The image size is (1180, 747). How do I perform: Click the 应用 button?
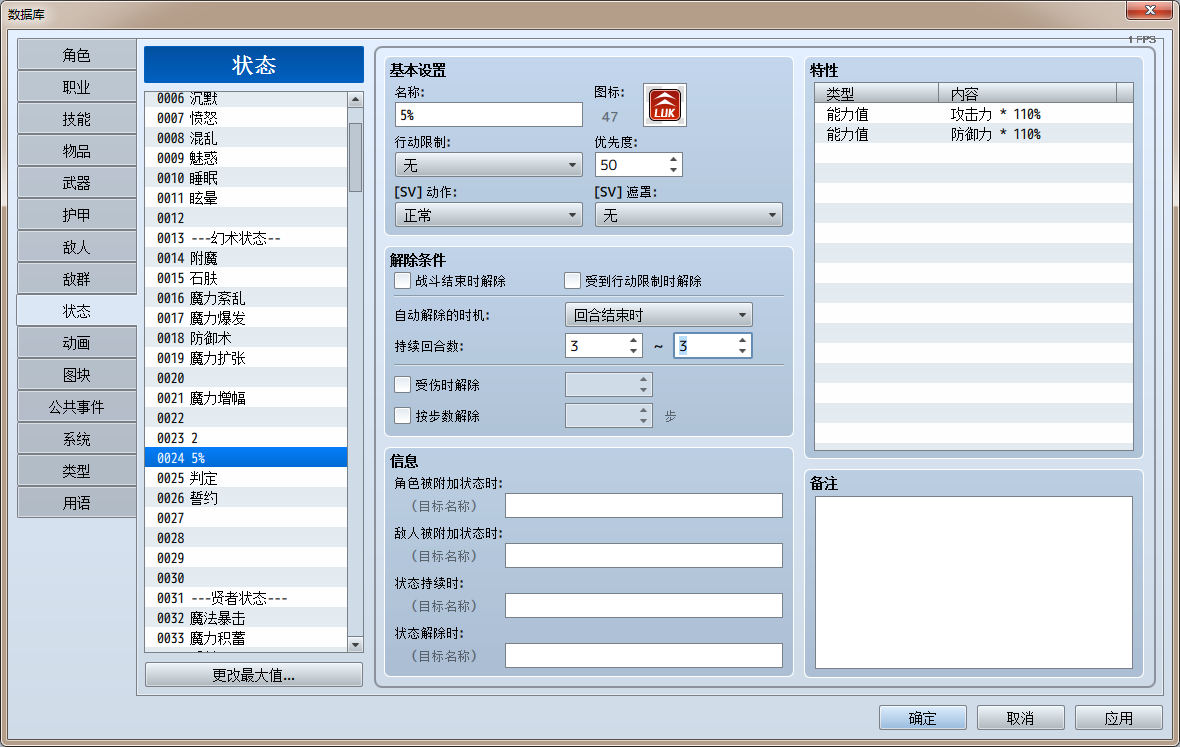point(1118,718)
